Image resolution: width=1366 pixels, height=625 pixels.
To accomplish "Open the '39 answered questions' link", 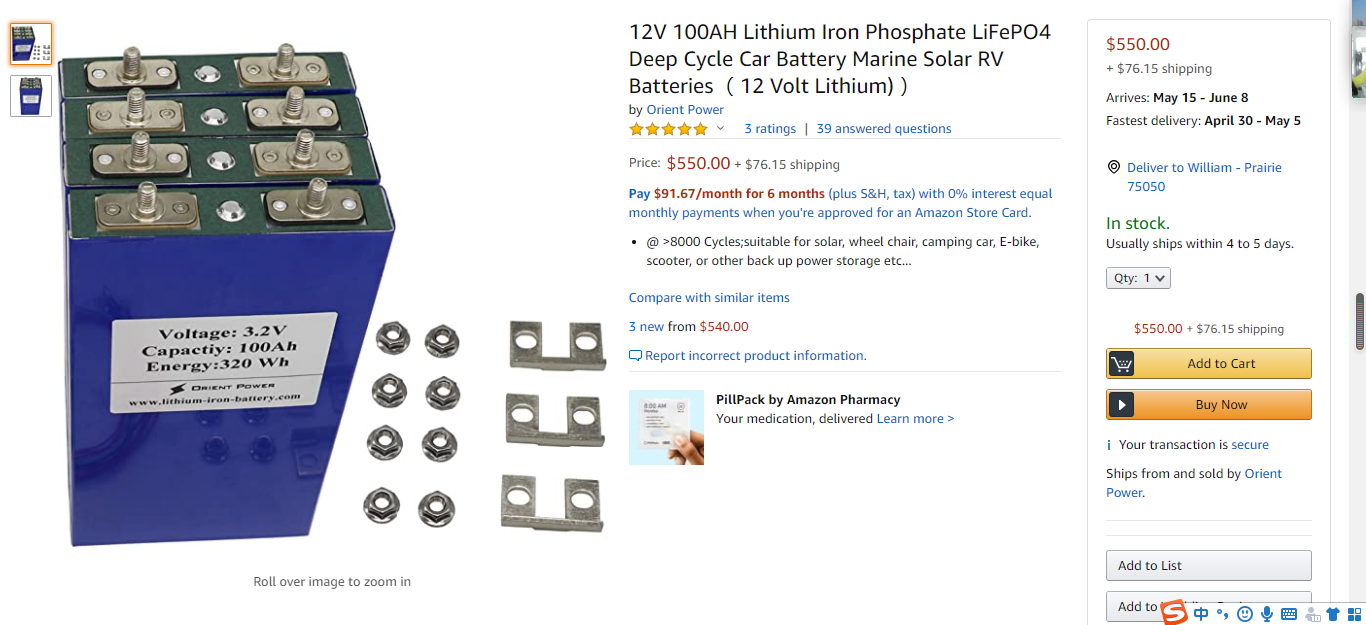I will (883, 129).
